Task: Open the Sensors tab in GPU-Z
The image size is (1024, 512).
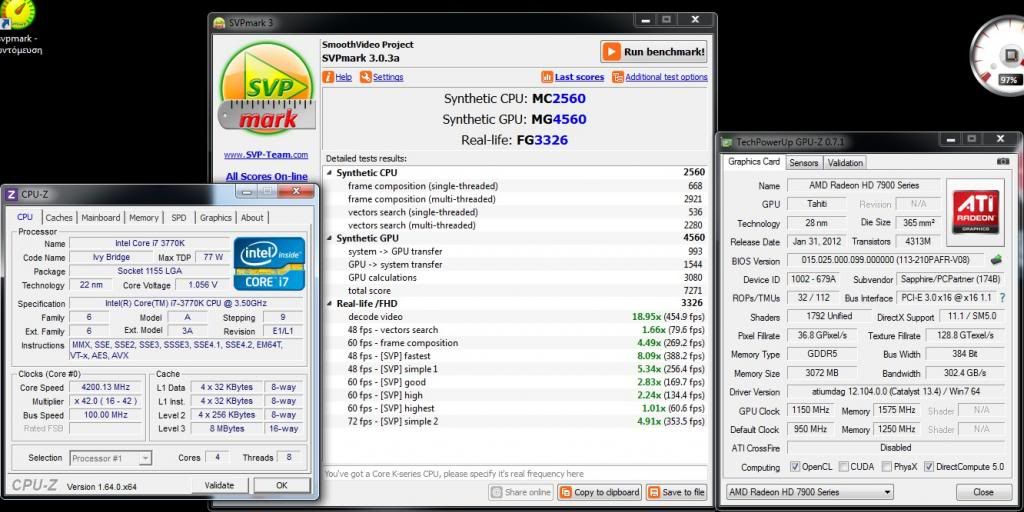Action: click(803, 163)
